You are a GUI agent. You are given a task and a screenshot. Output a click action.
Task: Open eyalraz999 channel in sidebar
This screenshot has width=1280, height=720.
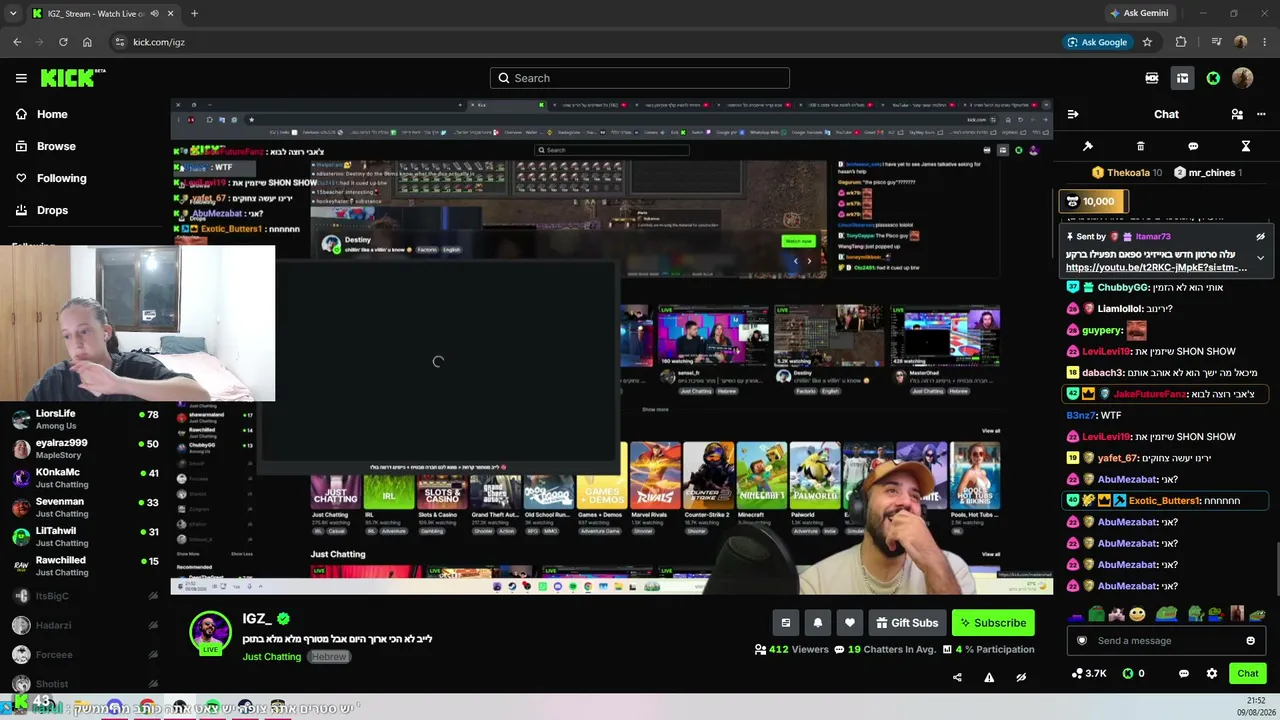click(85, 449)
